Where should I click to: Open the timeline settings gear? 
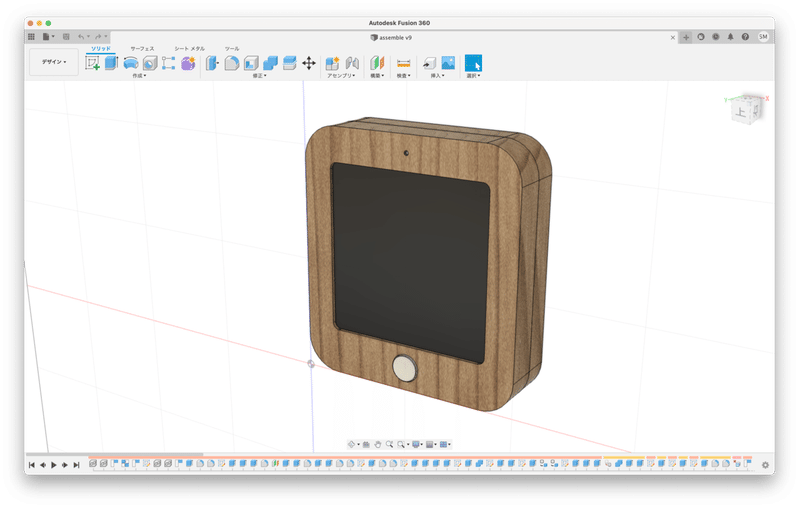[765, 465]
